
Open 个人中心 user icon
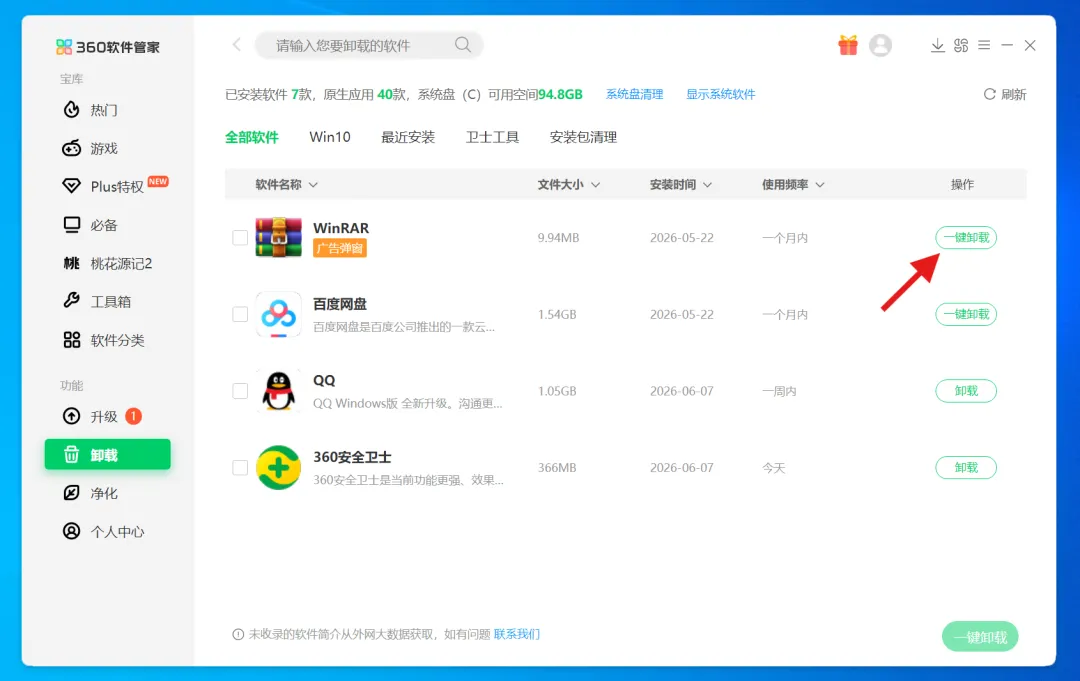(x=72, y=531)
